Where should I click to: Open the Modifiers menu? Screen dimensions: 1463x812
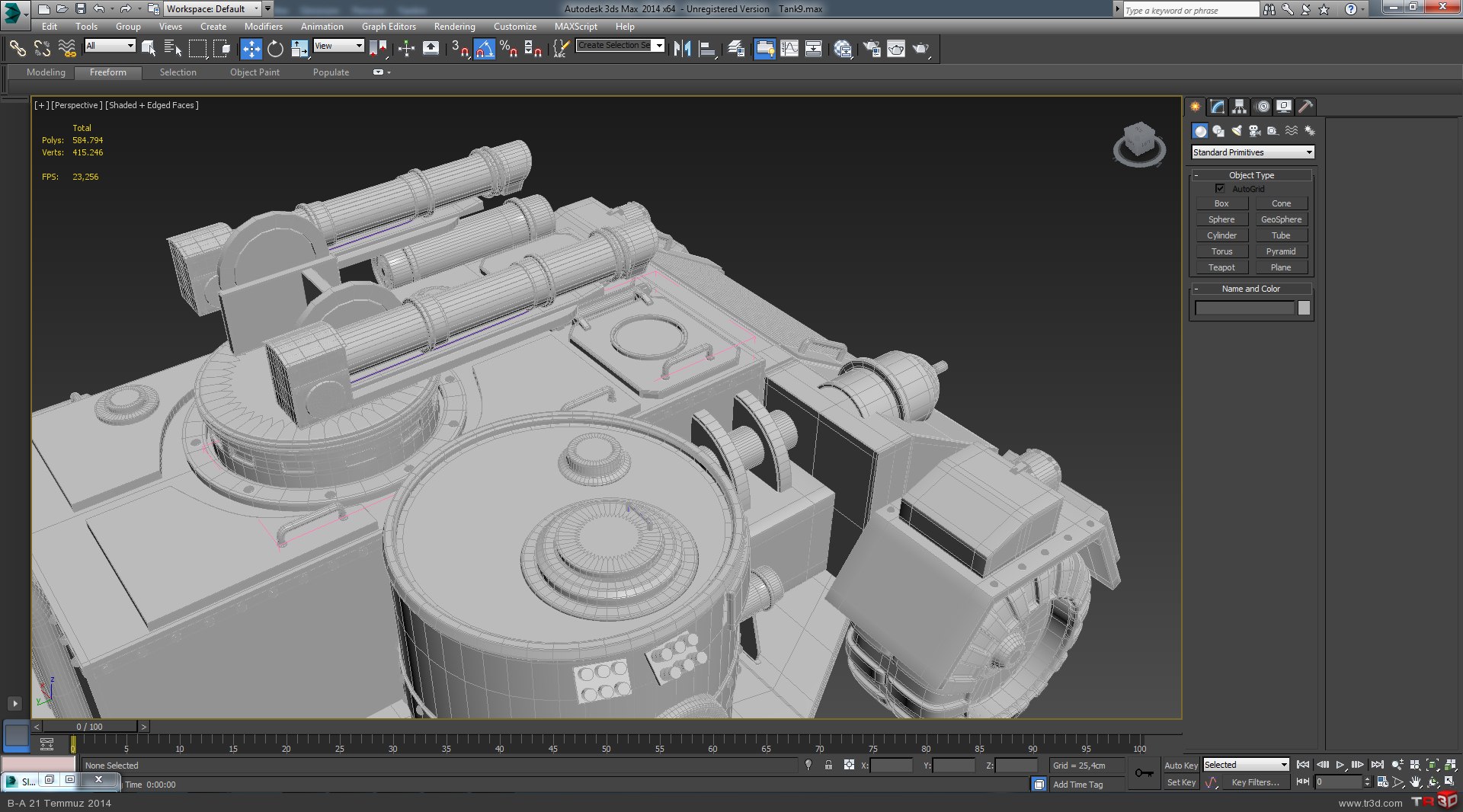pyautogui.click(x=263, y=26)
